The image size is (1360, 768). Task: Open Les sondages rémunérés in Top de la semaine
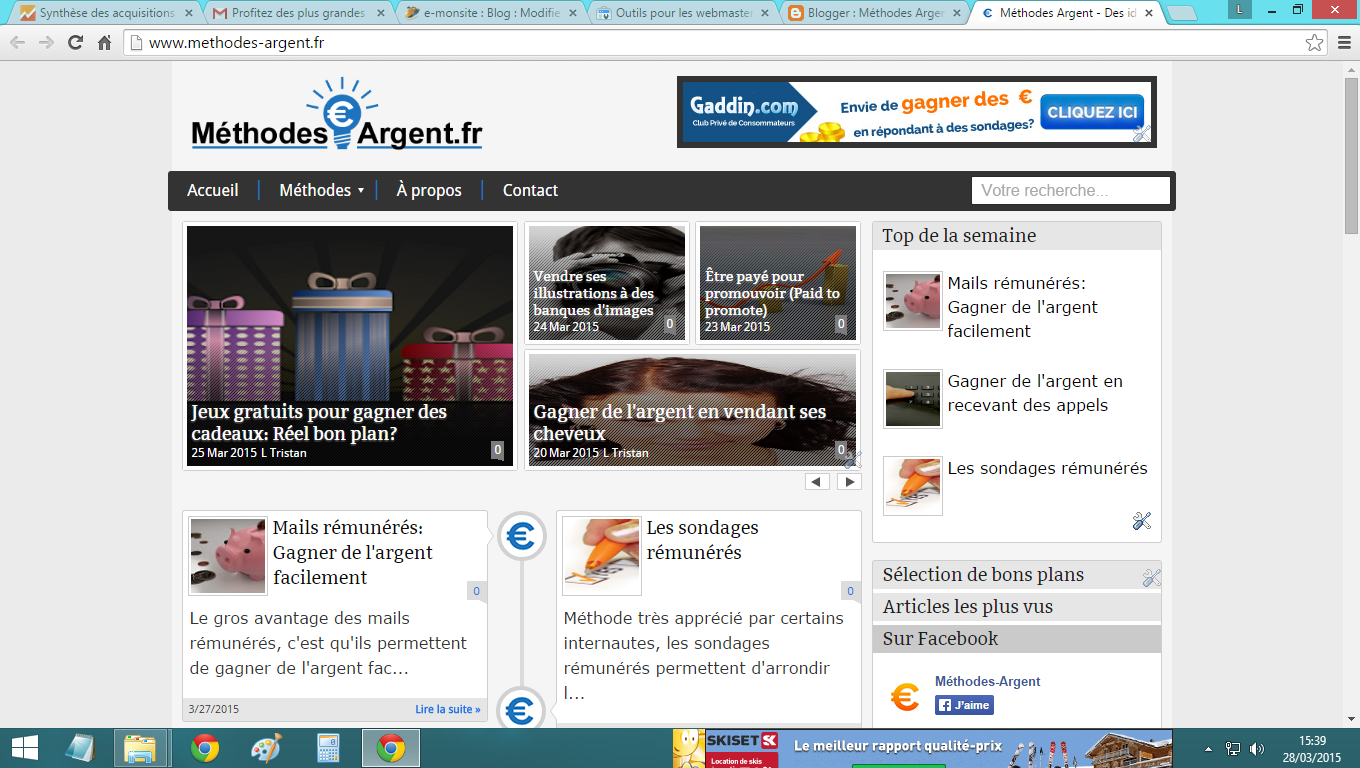click(x=1047, y=468)
